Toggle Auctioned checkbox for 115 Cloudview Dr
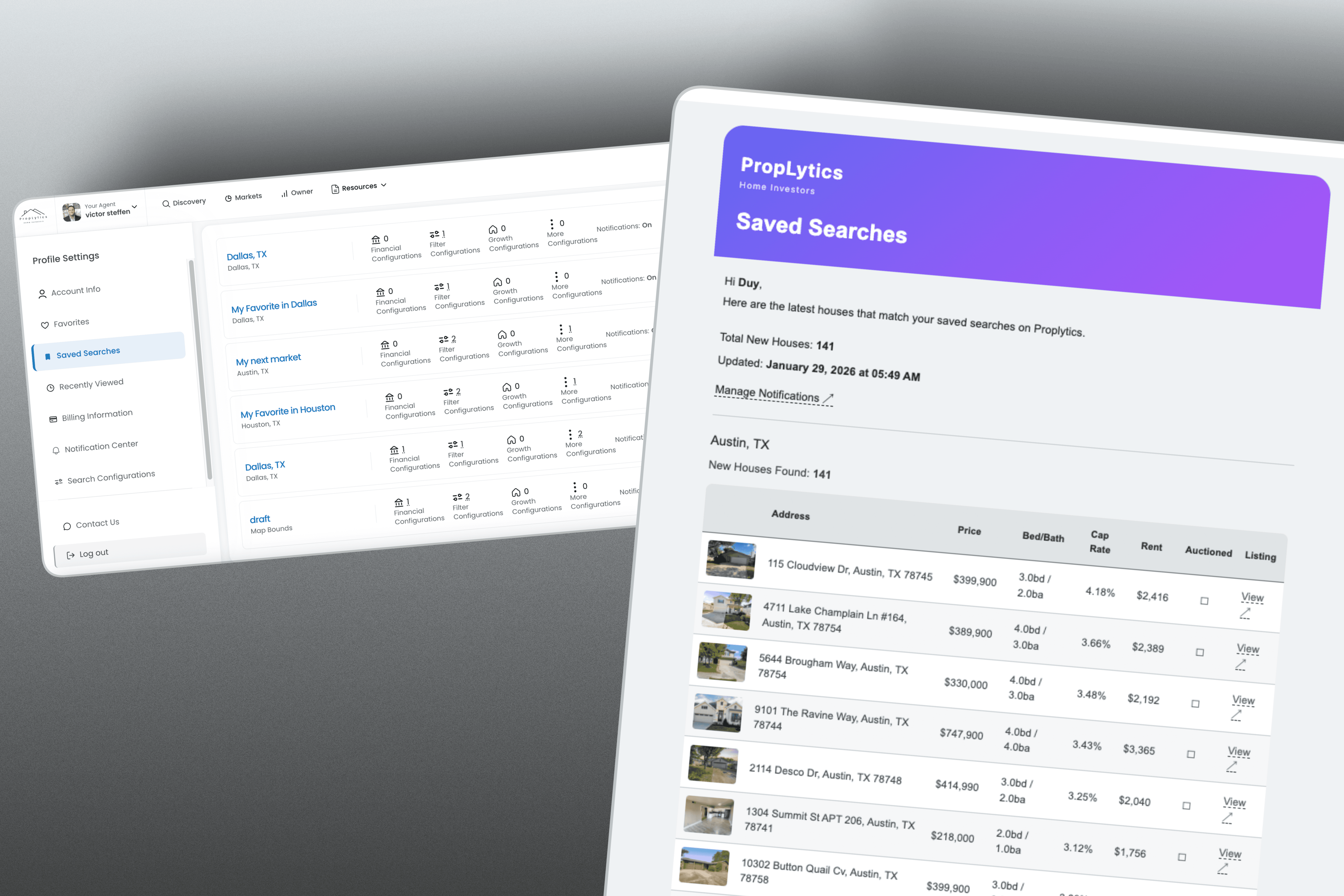Image resolution: width=1344 pixels, height=896 pixels. [x=1204, y=601]
